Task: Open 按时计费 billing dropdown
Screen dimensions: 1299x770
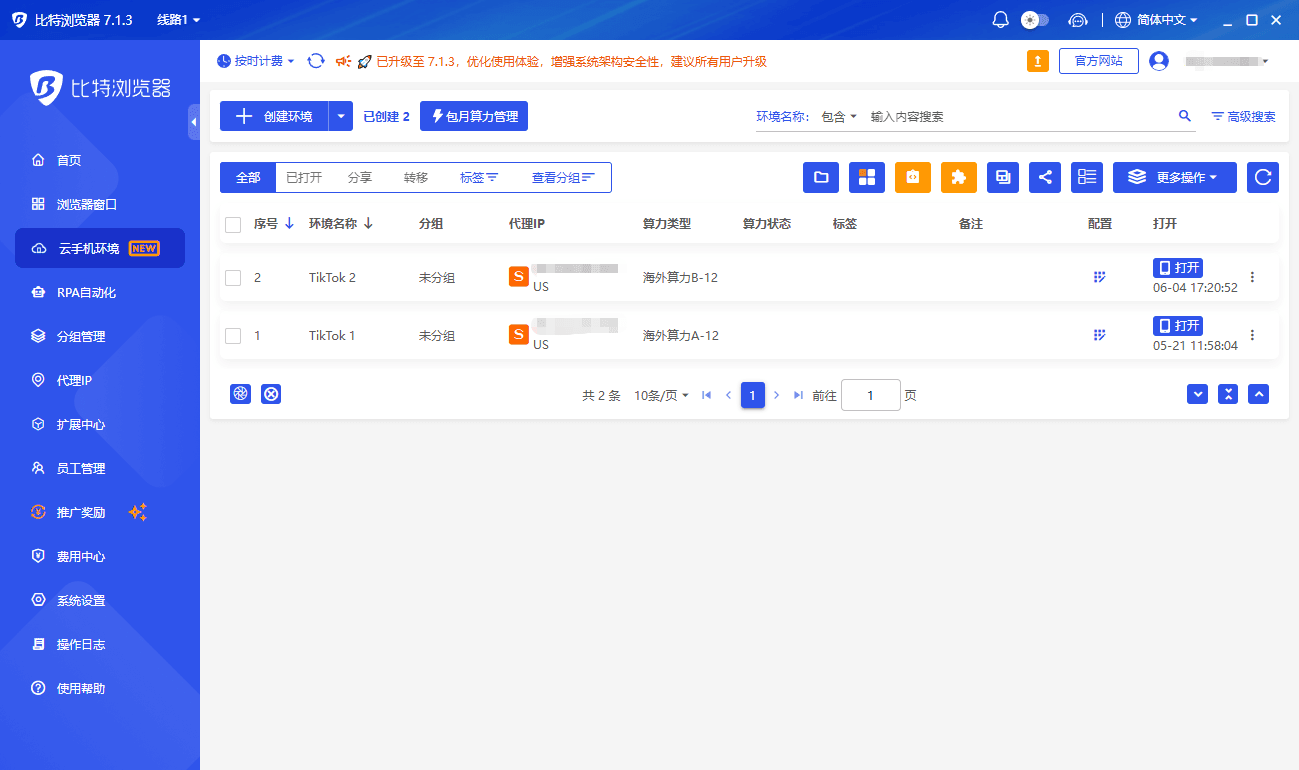Action: point(256,61)
